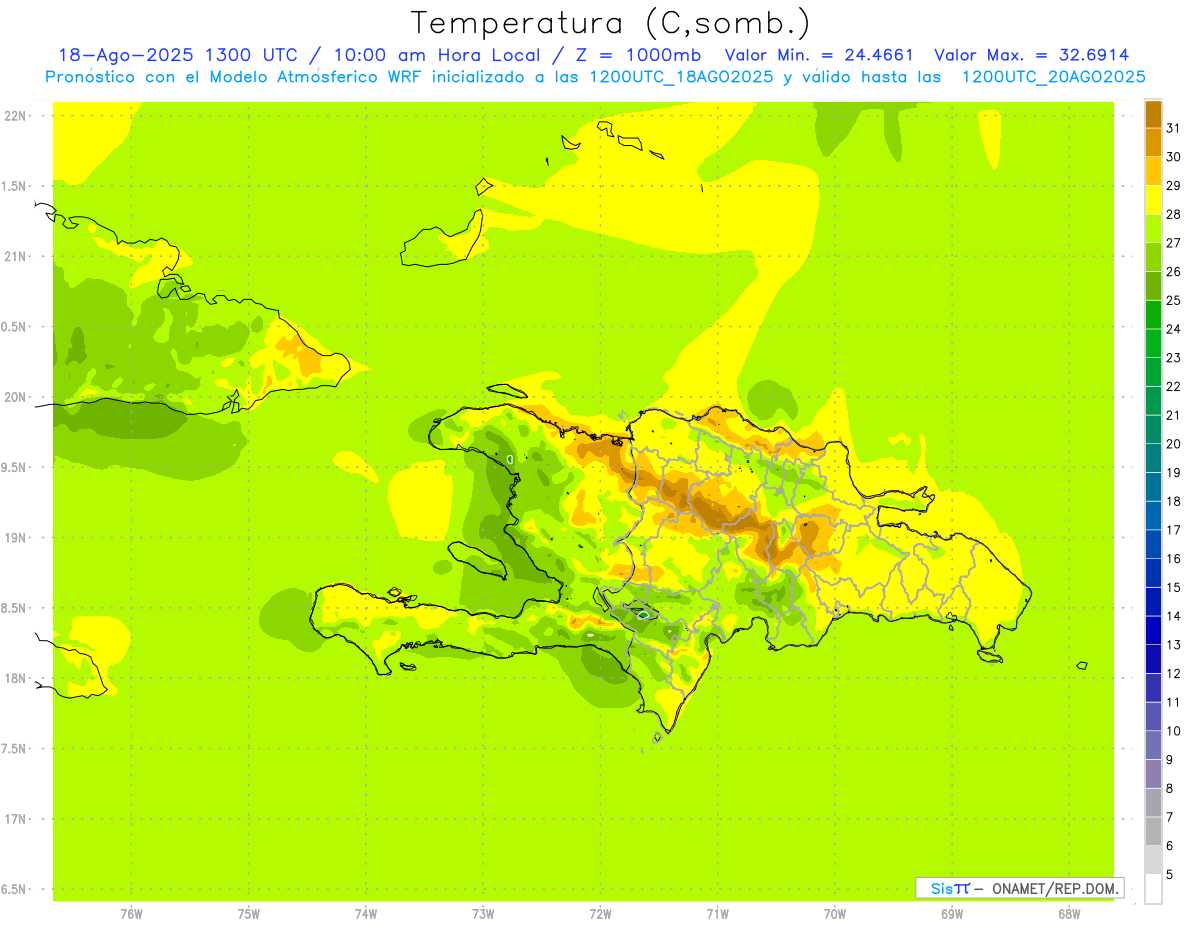Click the legend value '20'
This screenshot has height=927, width=1200.
click(x=1173, y=444)
